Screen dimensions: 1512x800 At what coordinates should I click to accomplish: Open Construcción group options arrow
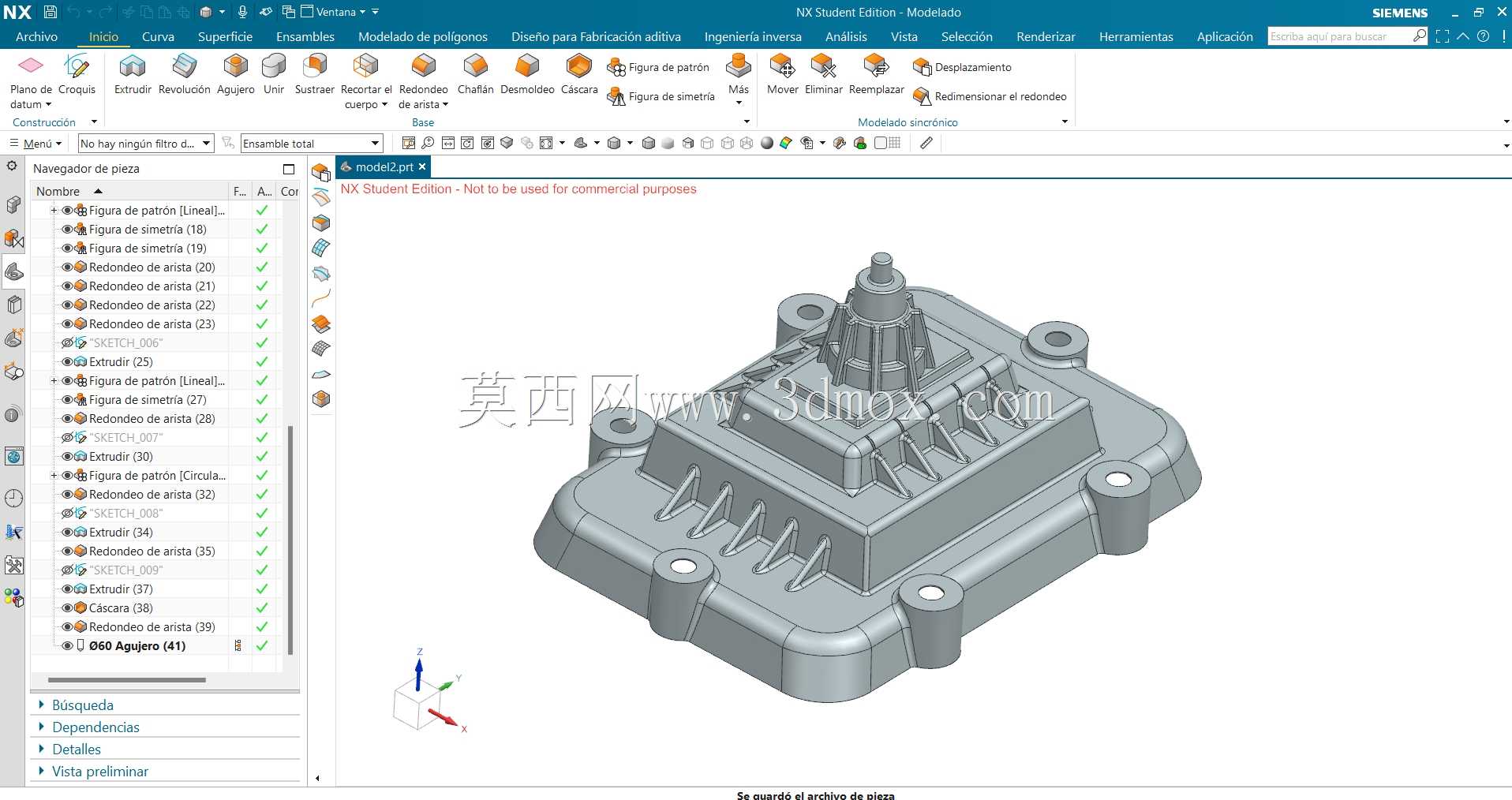point(94,121)
